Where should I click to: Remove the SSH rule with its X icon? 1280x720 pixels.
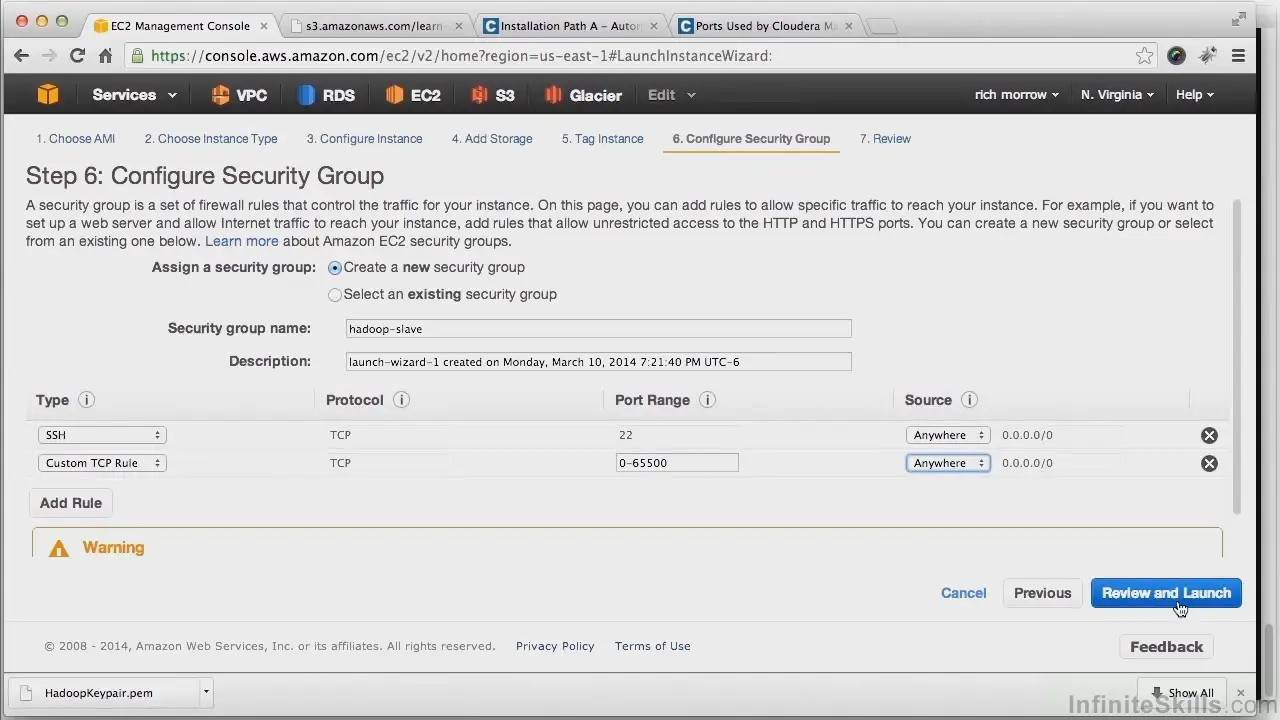[1209, 435]
